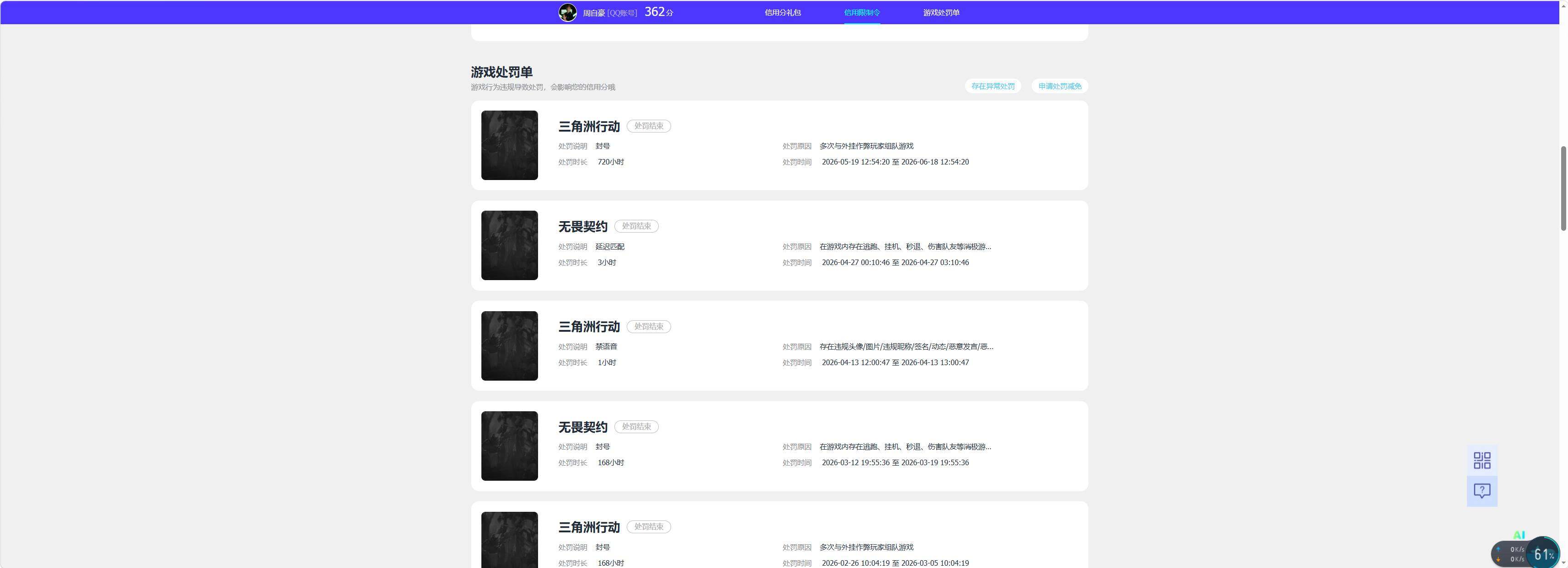Click the 3小时 无畏契约 penalty thumbnail
Viewport: 1568px width, 568px height.
[x=509, y=245]
